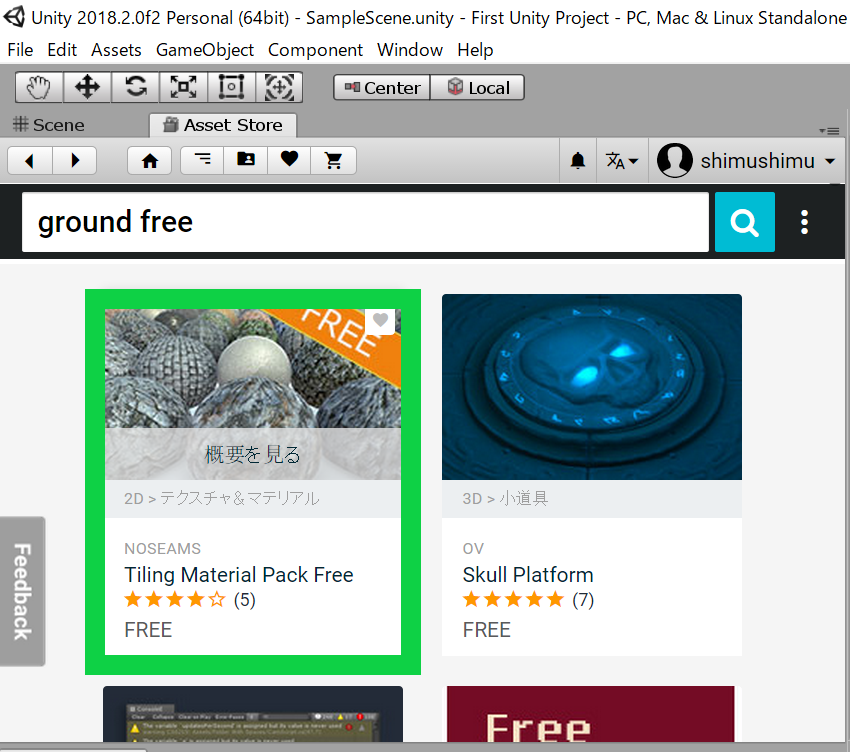Select the Rotate tool
The width and height of the screenshot is (850, 752).
(135, 88)
